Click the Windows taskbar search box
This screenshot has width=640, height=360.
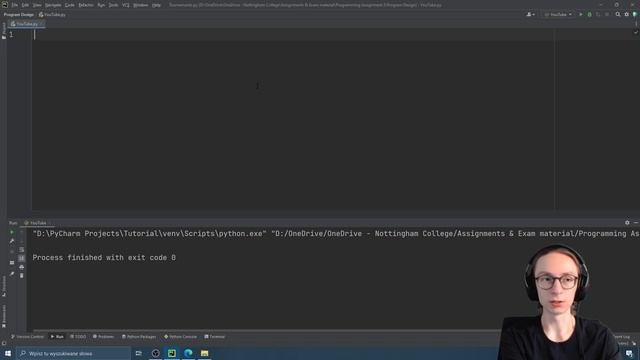73,353
